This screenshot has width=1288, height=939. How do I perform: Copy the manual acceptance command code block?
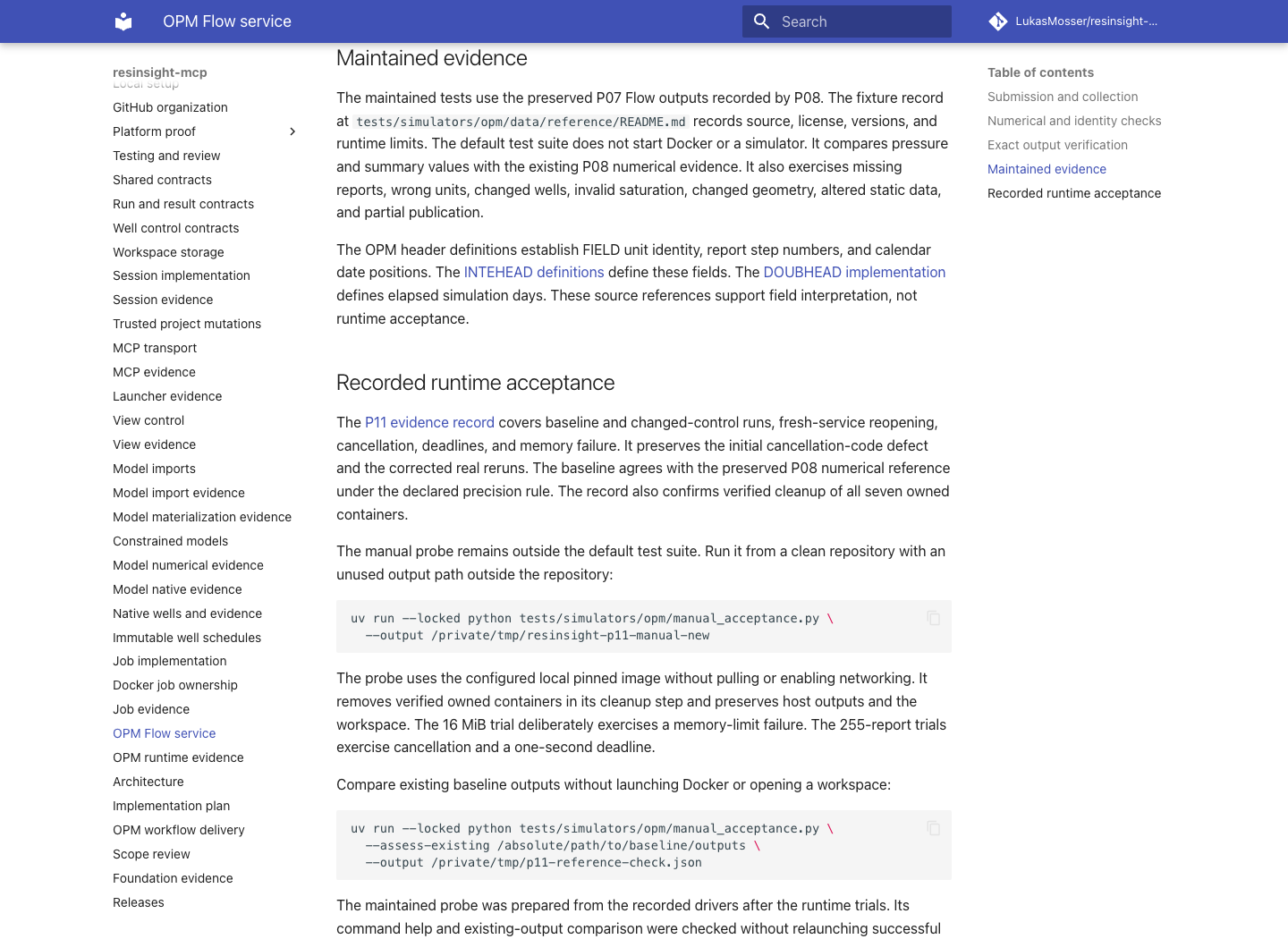click(933, 618)
